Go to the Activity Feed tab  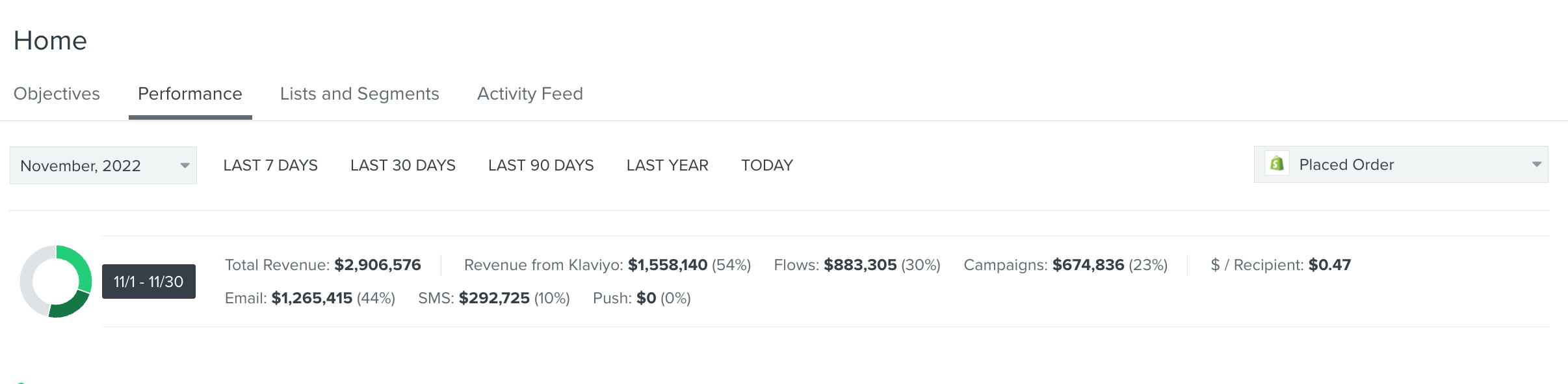(530, 94)
